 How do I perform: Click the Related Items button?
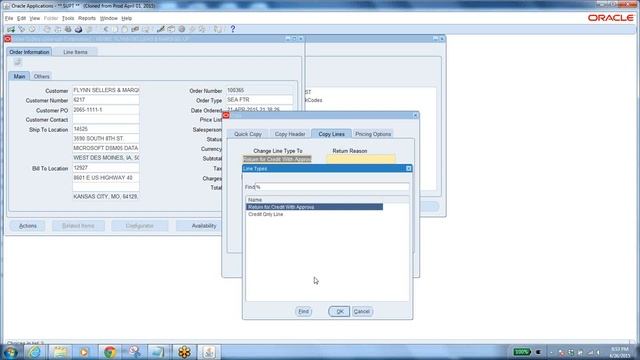[x=78, y=226]
